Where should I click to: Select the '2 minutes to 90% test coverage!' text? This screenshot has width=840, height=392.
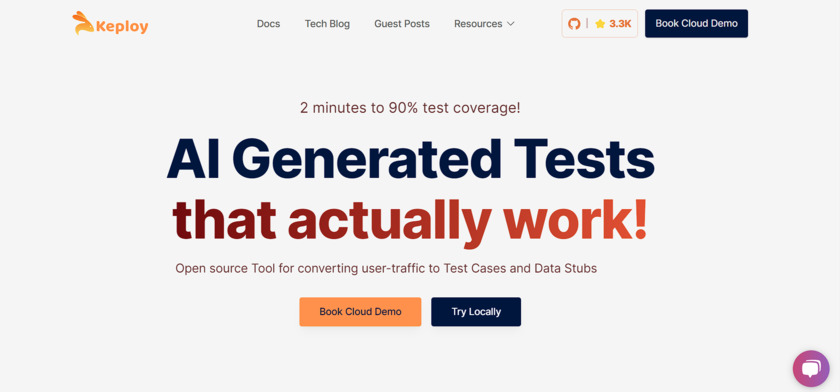point(410,108)
